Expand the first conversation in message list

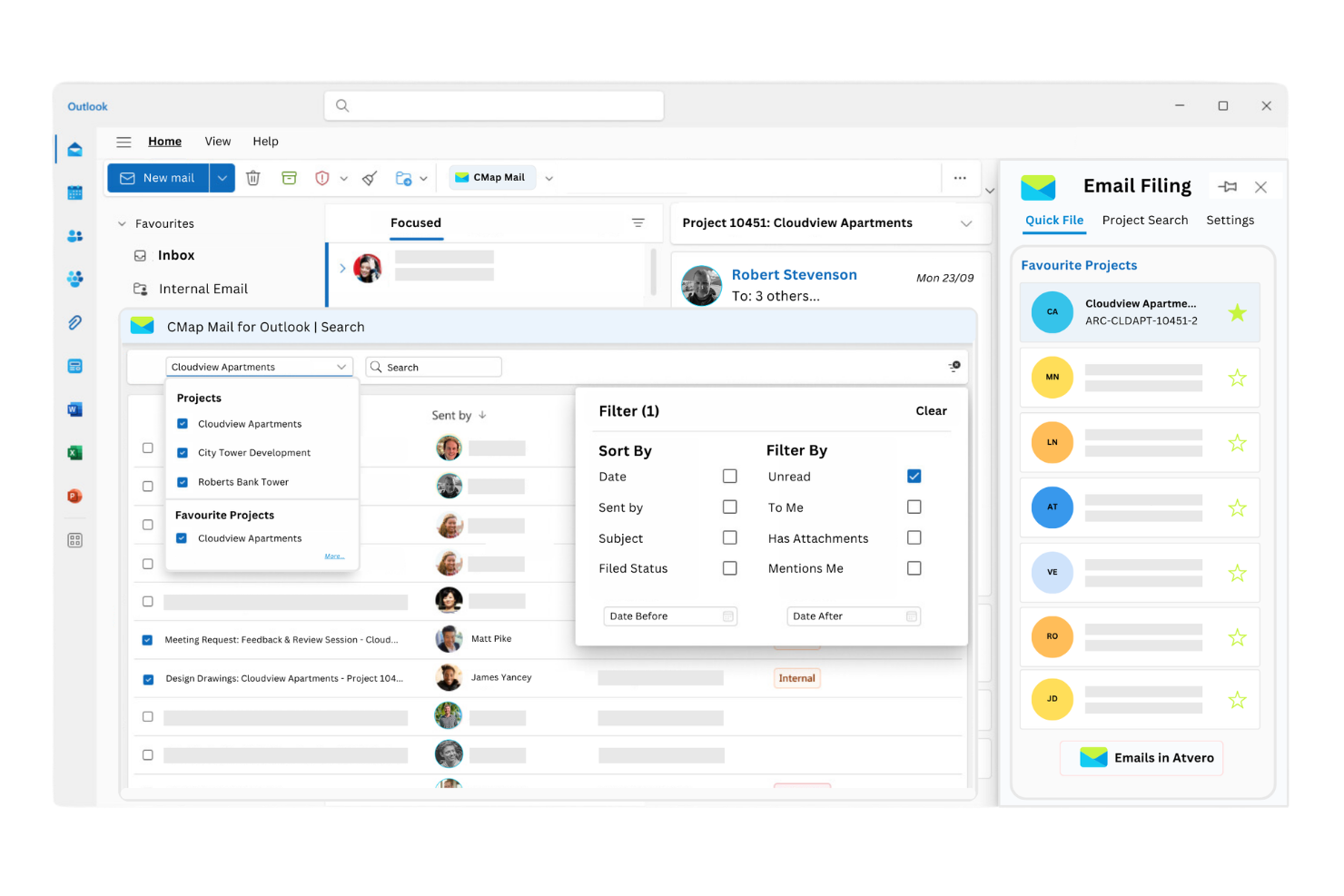pos(342,269)
